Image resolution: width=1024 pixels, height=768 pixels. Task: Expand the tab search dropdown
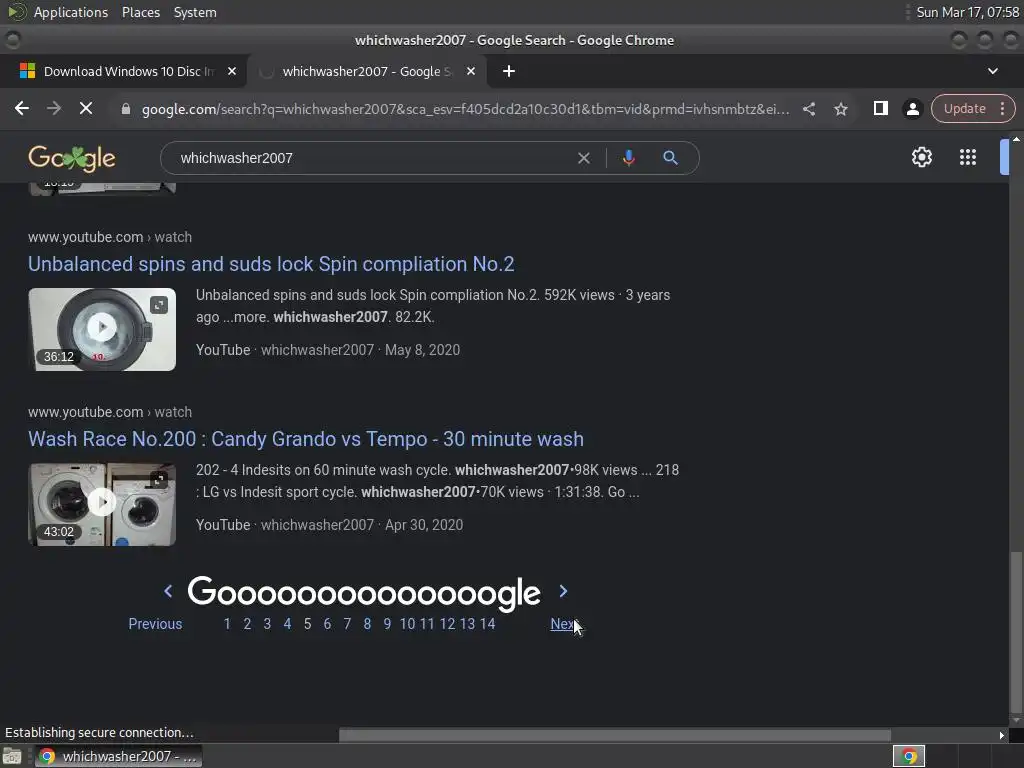(x=993, y=71)
